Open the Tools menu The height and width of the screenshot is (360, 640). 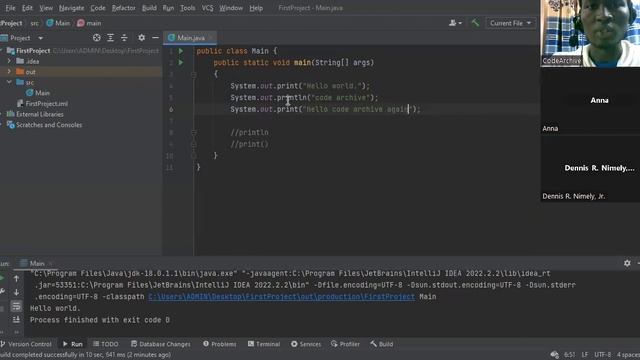pos(188,8)
